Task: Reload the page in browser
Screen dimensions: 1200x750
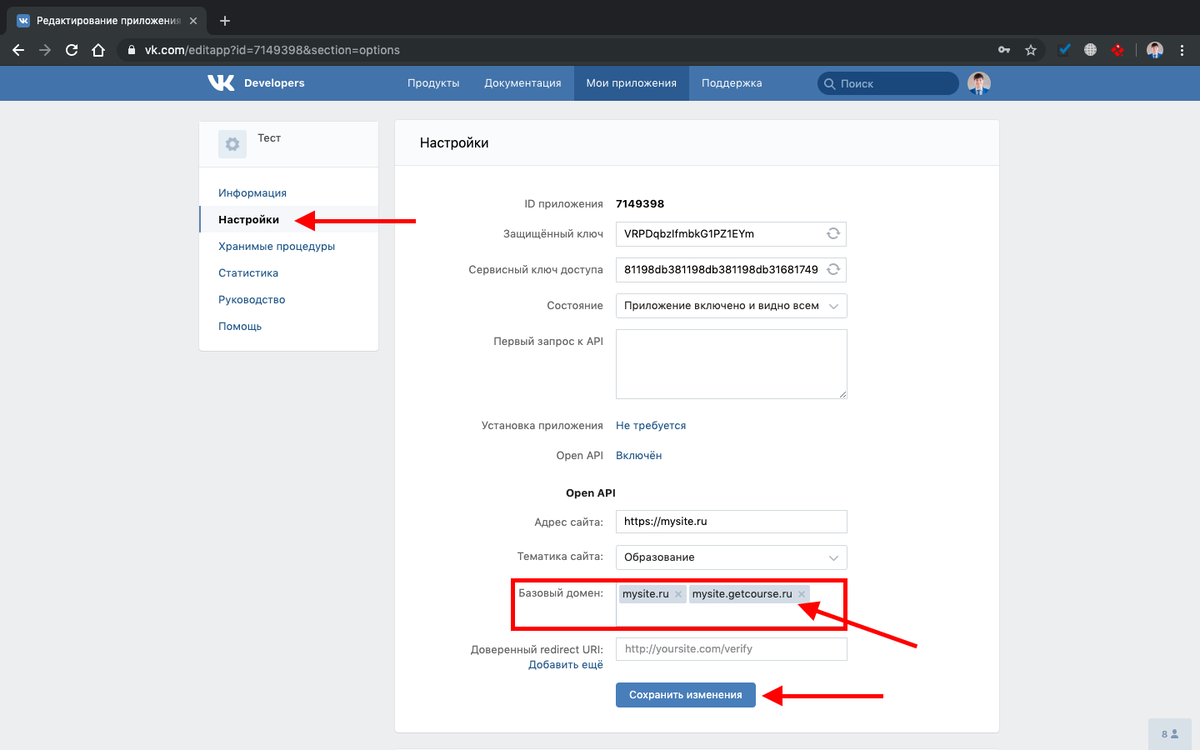Action: pos(71,50)
